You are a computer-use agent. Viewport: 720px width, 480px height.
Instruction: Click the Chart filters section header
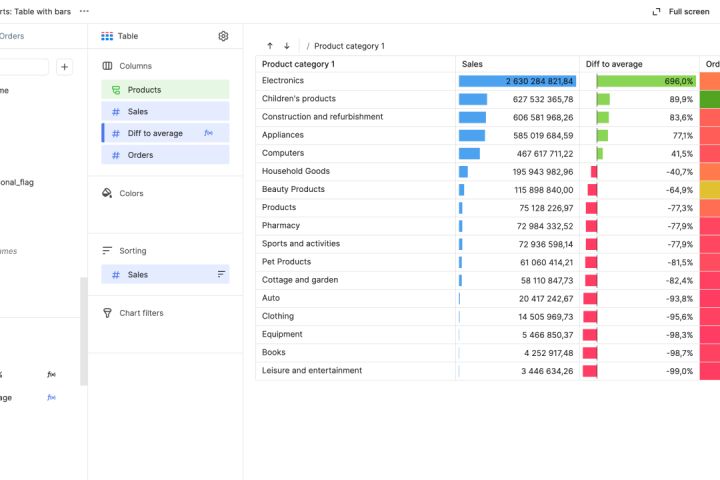141,313
